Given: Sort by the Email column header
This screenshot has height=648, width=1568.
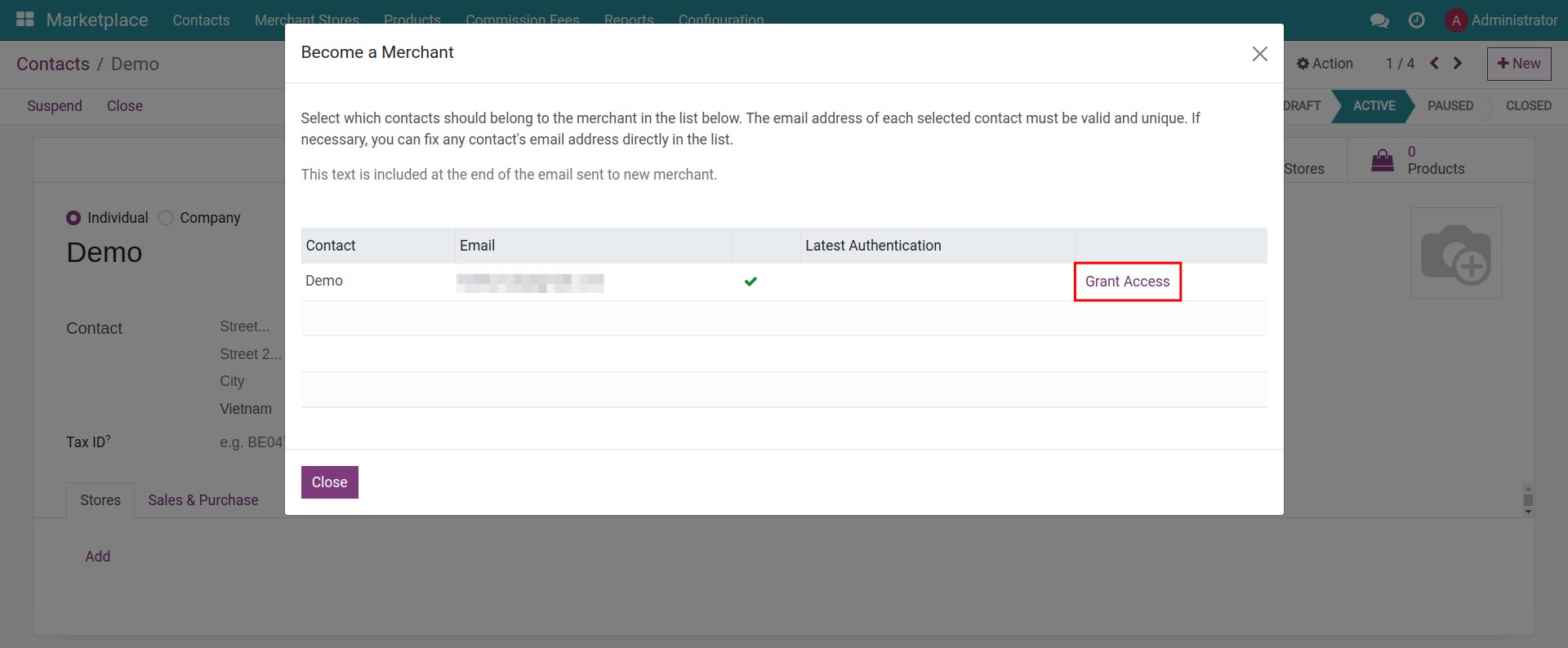Looking at the screenshot, I should tap(592, 246).
